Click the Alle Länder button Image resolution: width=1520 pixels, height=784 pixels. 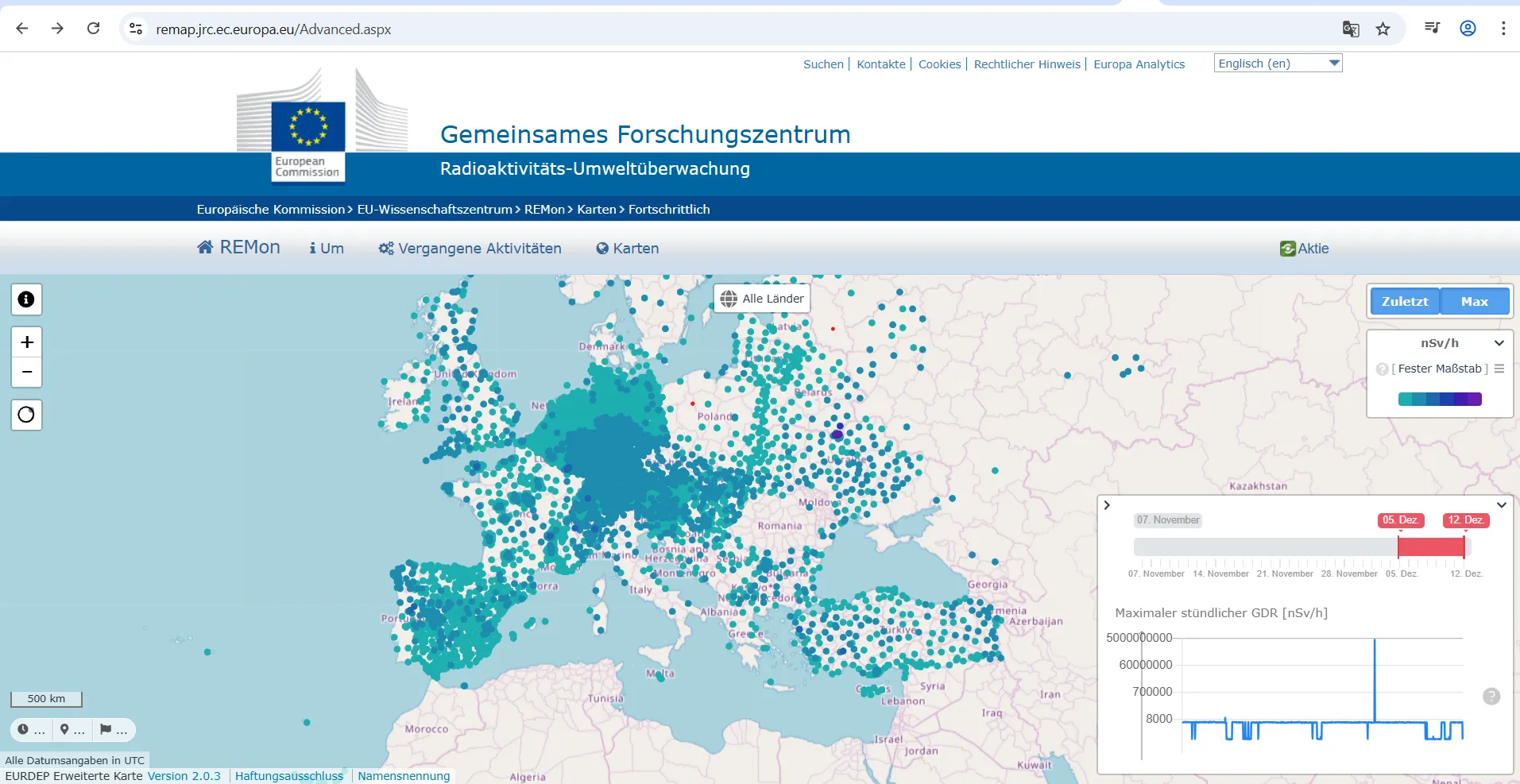pyautogui.click(x=762, y=299)
